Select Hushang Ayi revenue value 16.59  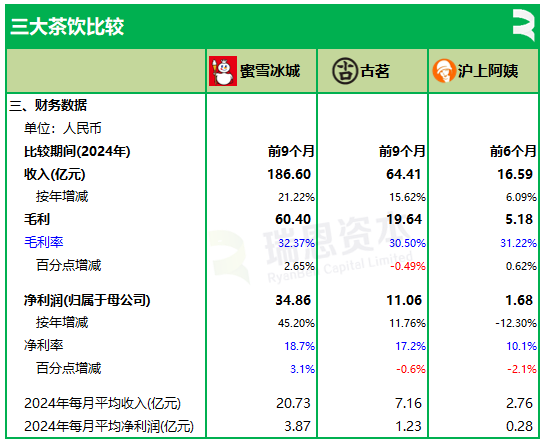(x=515, y=174)
